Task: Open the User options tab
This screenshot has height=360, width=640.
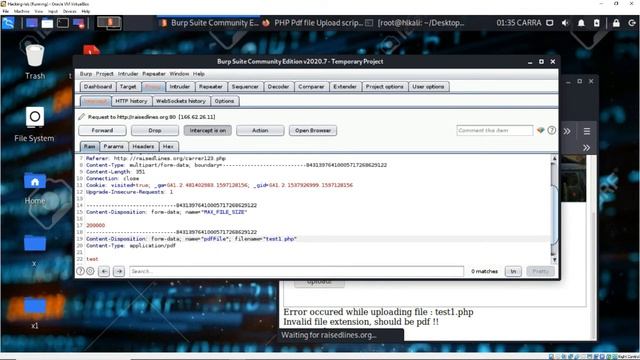Action: tap(428, 87)
